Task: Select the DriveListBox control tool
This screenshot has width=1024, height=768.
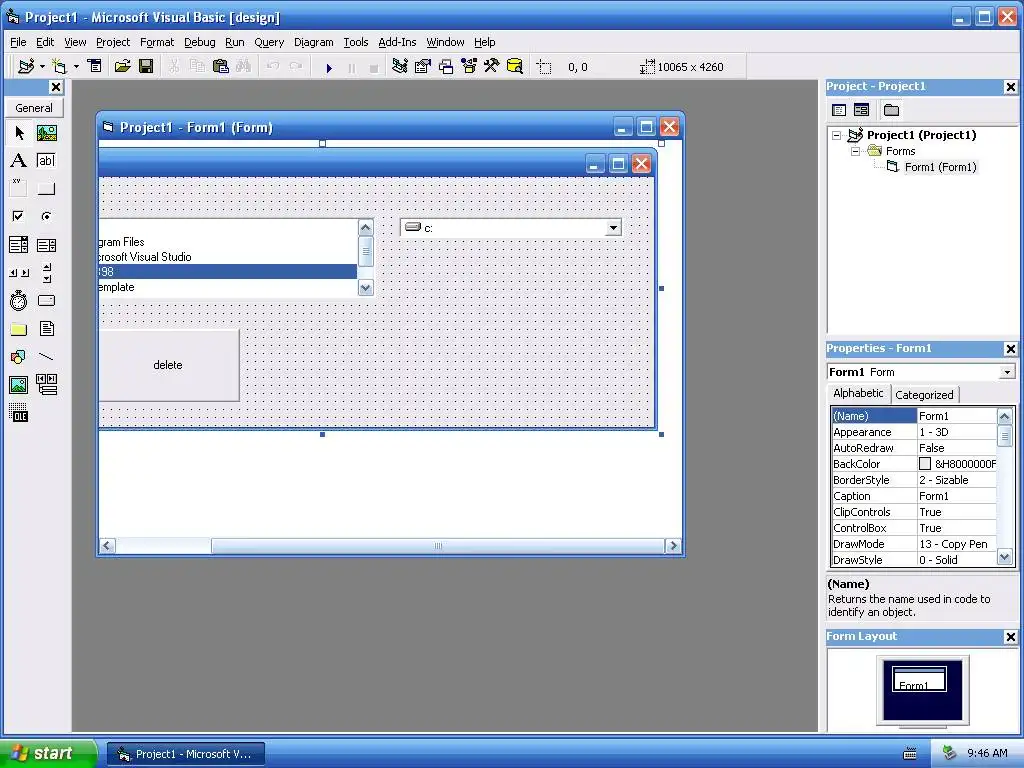Action: pos(46,300)
